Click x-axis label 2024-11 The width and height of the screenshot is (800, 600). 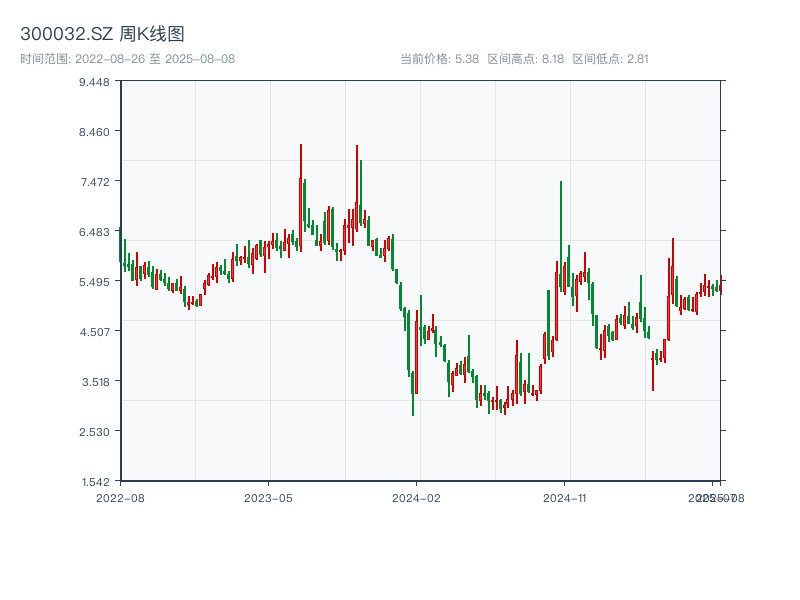[564, 498]
